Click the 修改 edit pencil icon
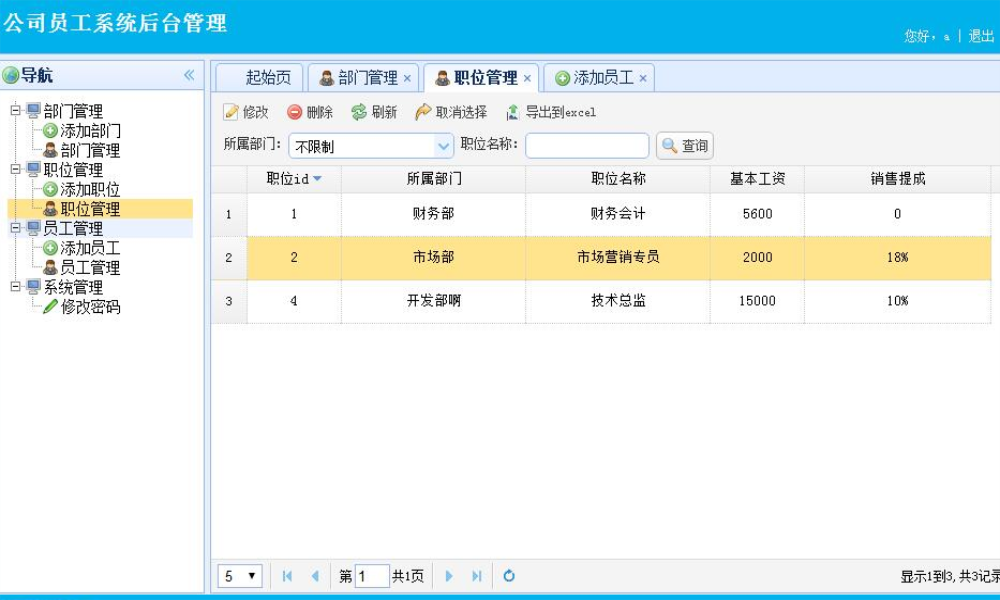This screenshot has height=600, width=1000. coord(231,113)
